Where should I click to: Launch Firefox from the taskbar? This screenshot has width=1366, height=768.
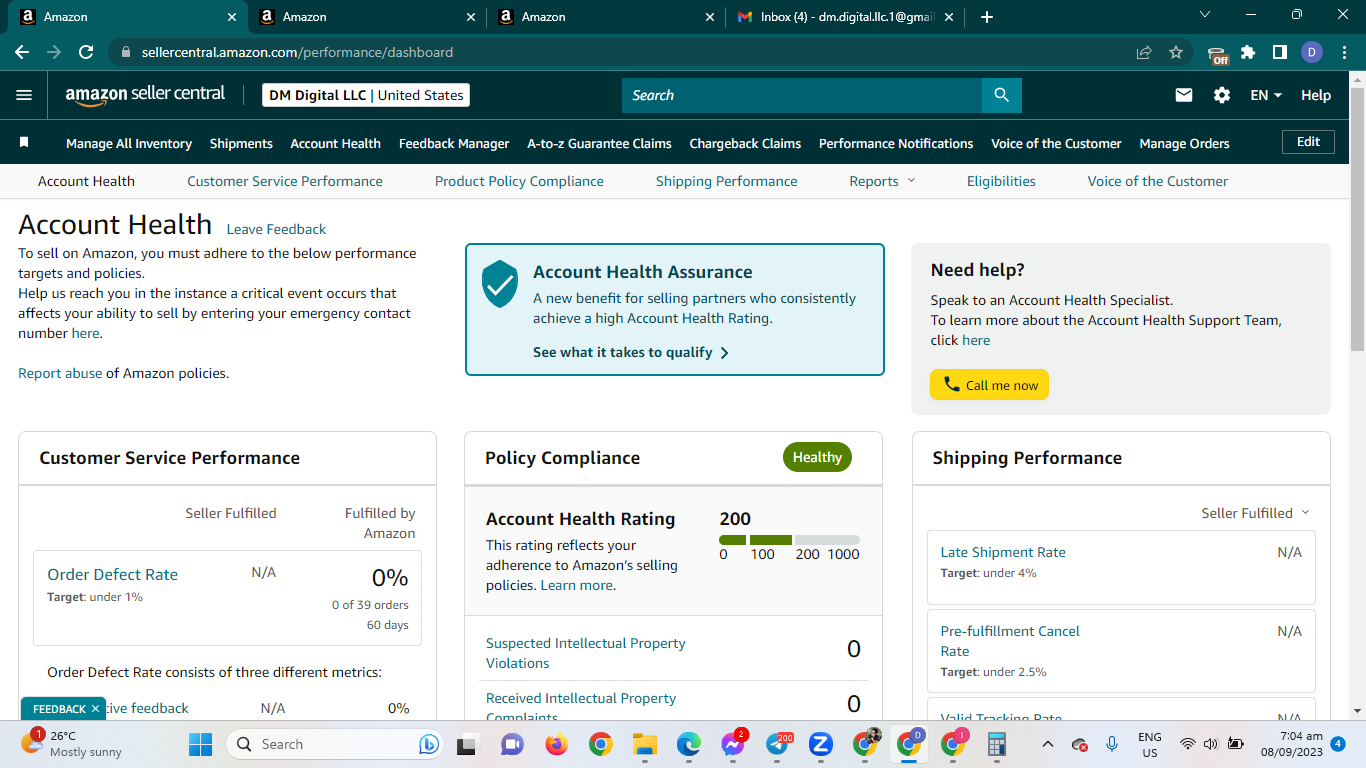556,744
